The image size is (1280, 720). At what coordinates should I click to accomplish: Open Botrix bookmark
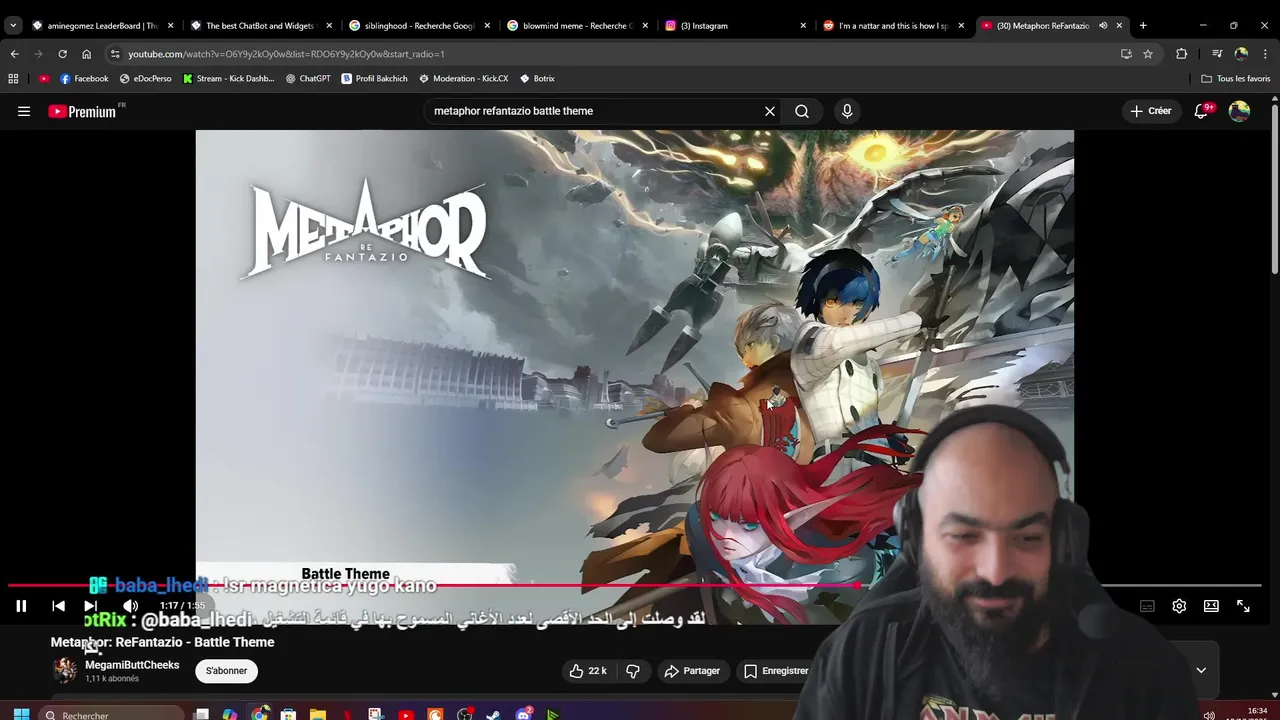537,79
